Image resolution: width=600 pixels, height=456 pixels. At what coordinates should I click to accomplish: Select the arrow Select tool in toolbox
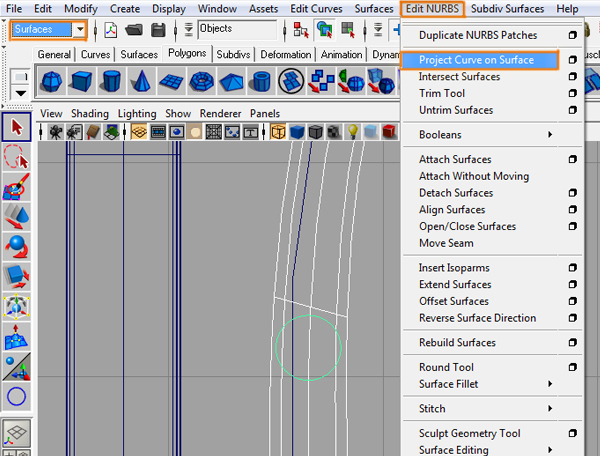coord(16,127)
